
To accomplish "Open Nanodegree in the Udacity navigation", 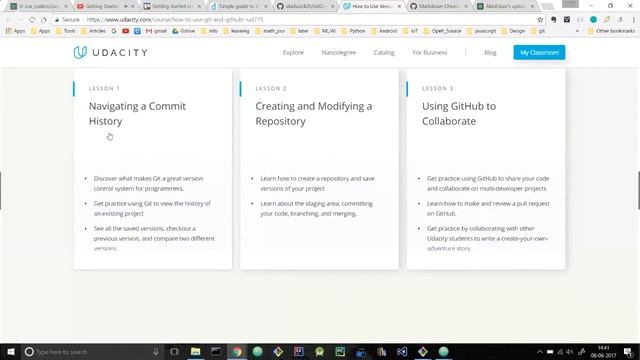I will tap(339, 52).
